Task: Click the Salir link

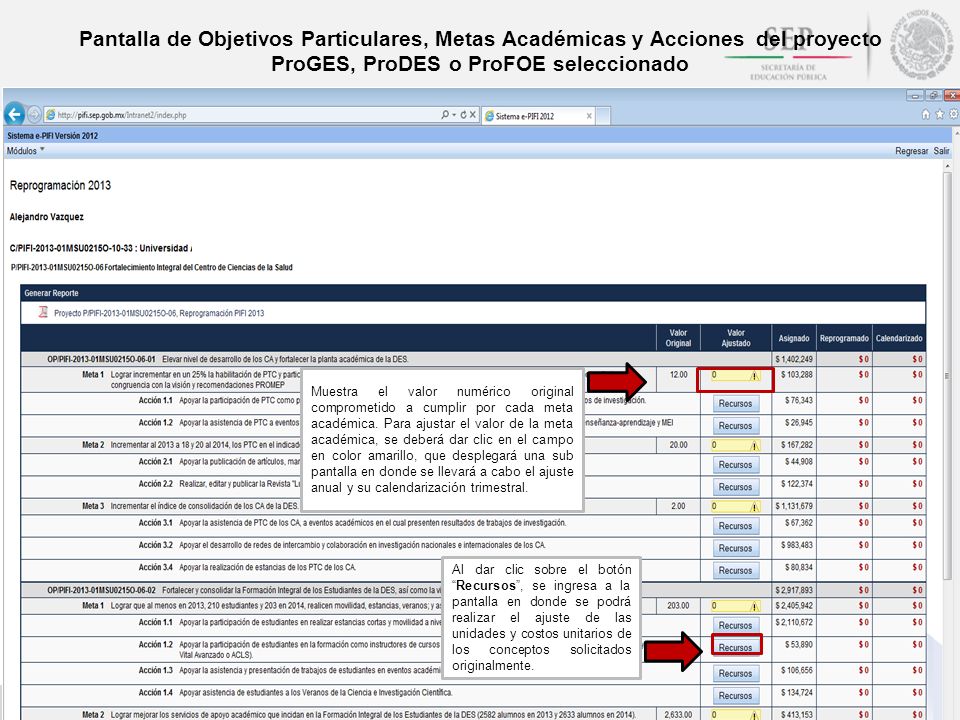Action: point(942,151)
